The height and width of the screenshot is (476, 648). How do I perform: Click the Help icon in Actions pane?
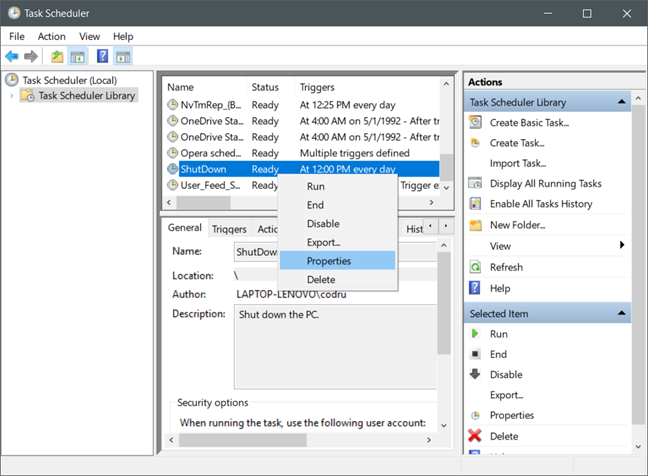point(475,288)
